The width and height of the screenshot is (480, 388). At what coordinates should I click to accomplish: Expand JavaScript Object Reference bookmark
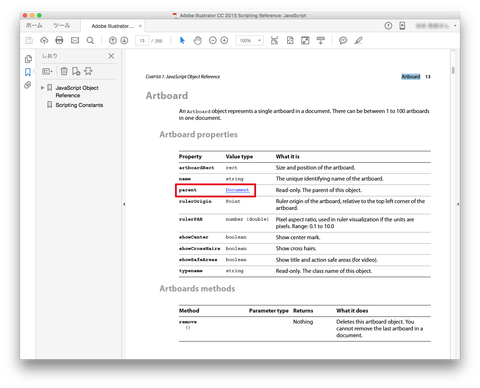click(42, 88)
